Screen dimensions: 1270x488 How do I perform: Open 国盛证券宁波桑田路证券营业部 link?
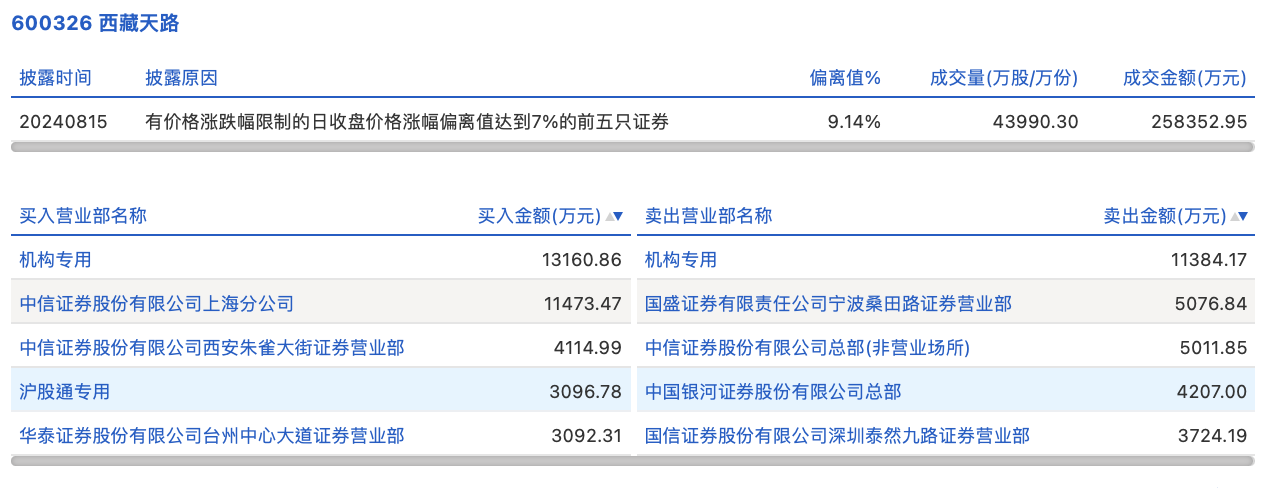tap(828, 304)
